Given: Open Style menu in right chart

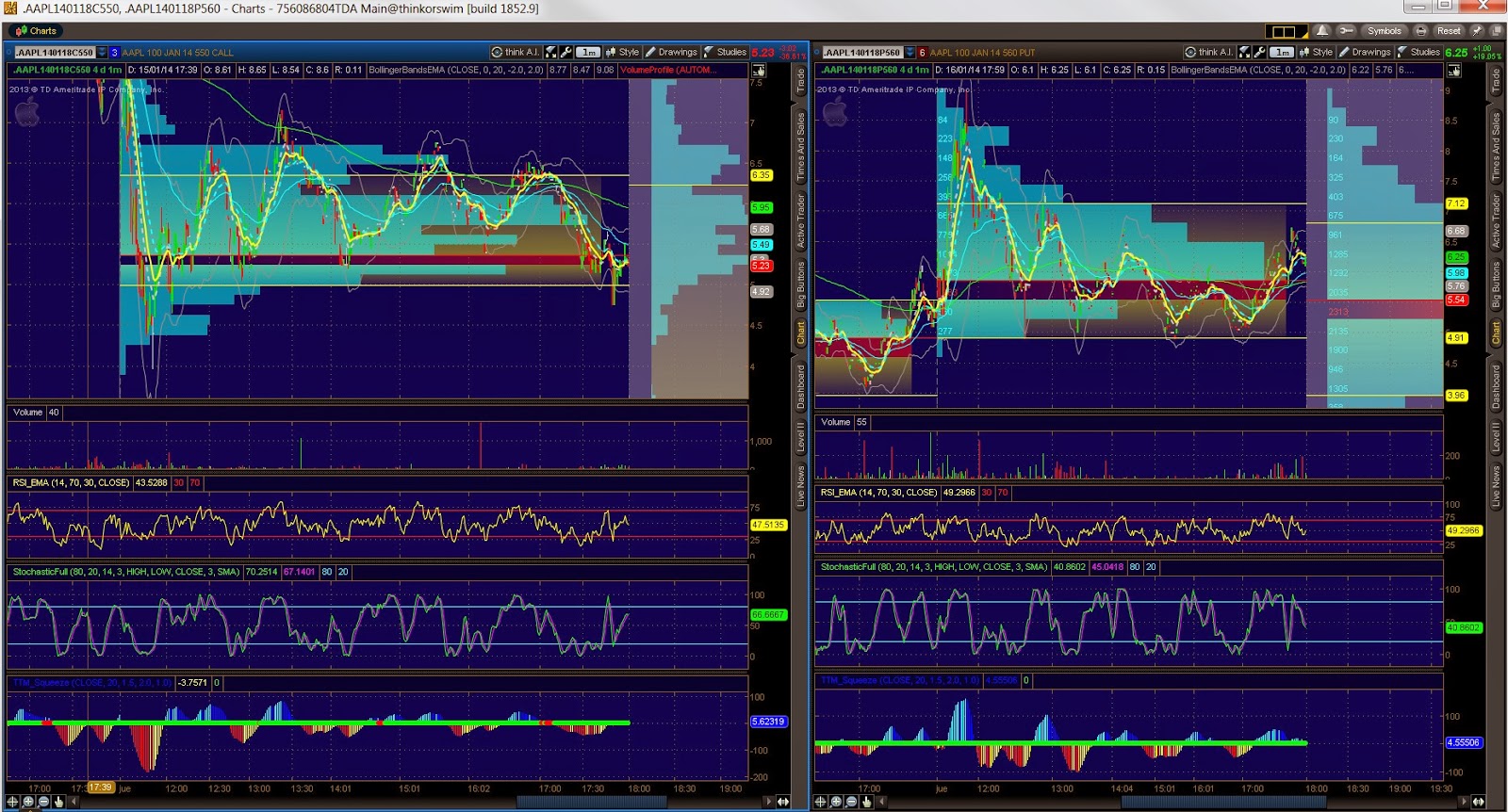Looking at the screenshot, I should pyautogui.click(x=1316, y=52).
